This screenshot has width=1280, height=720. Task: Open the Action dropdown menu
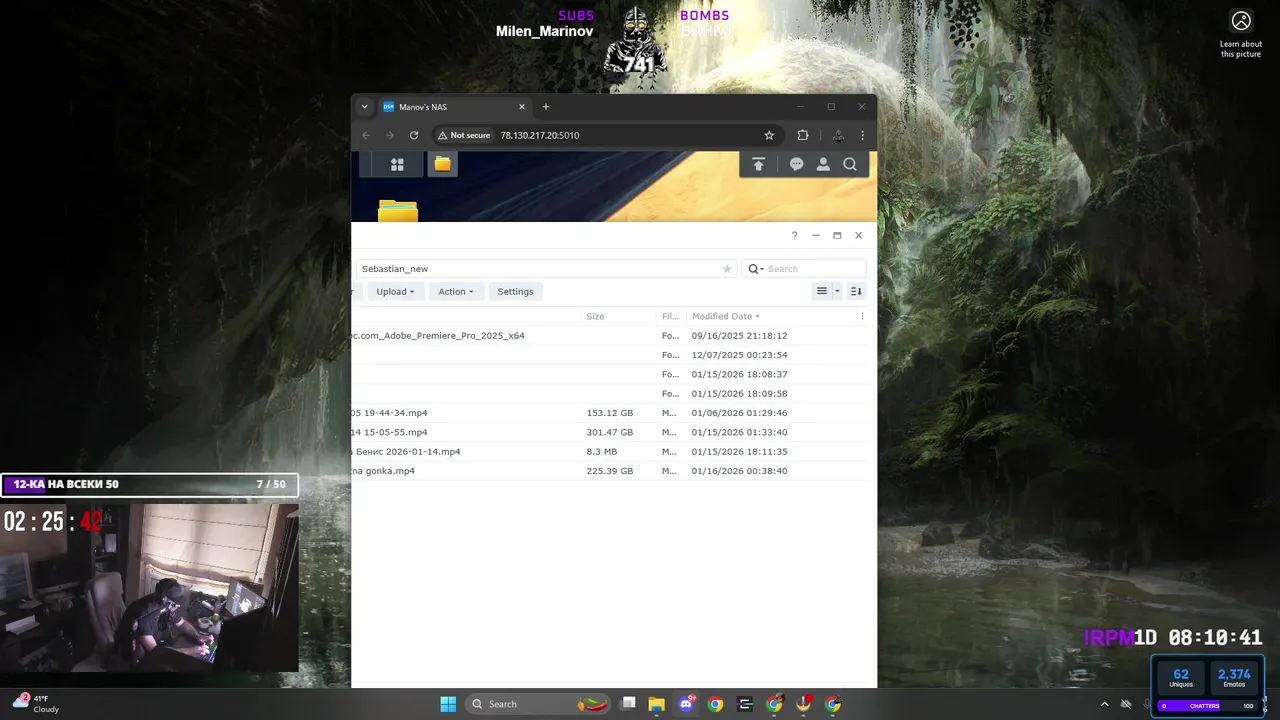point(456,292)
